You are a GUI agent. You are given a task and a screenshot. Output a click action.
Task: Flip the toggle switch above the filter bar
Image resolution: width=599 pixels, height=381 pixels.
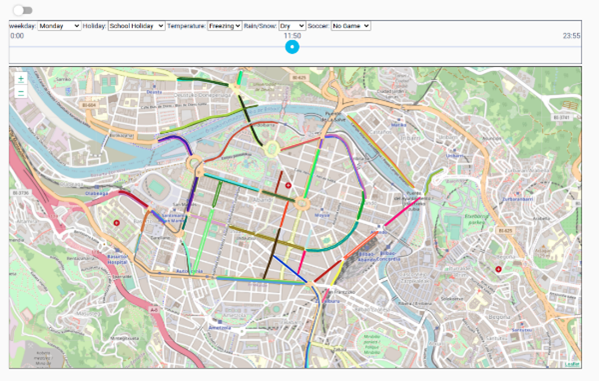(23, 10)
